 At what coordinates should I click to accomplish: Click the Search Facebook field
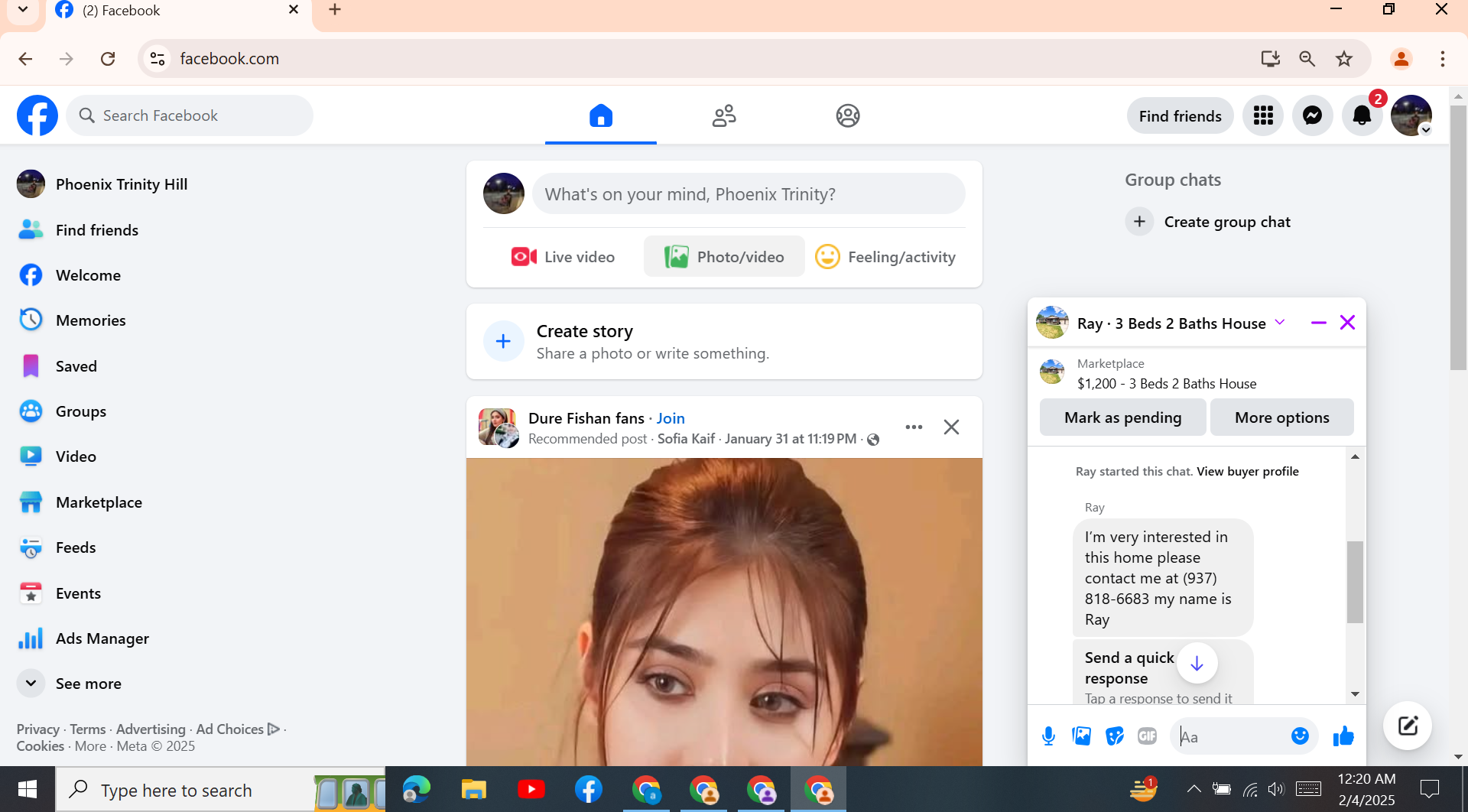pos(190,115)
